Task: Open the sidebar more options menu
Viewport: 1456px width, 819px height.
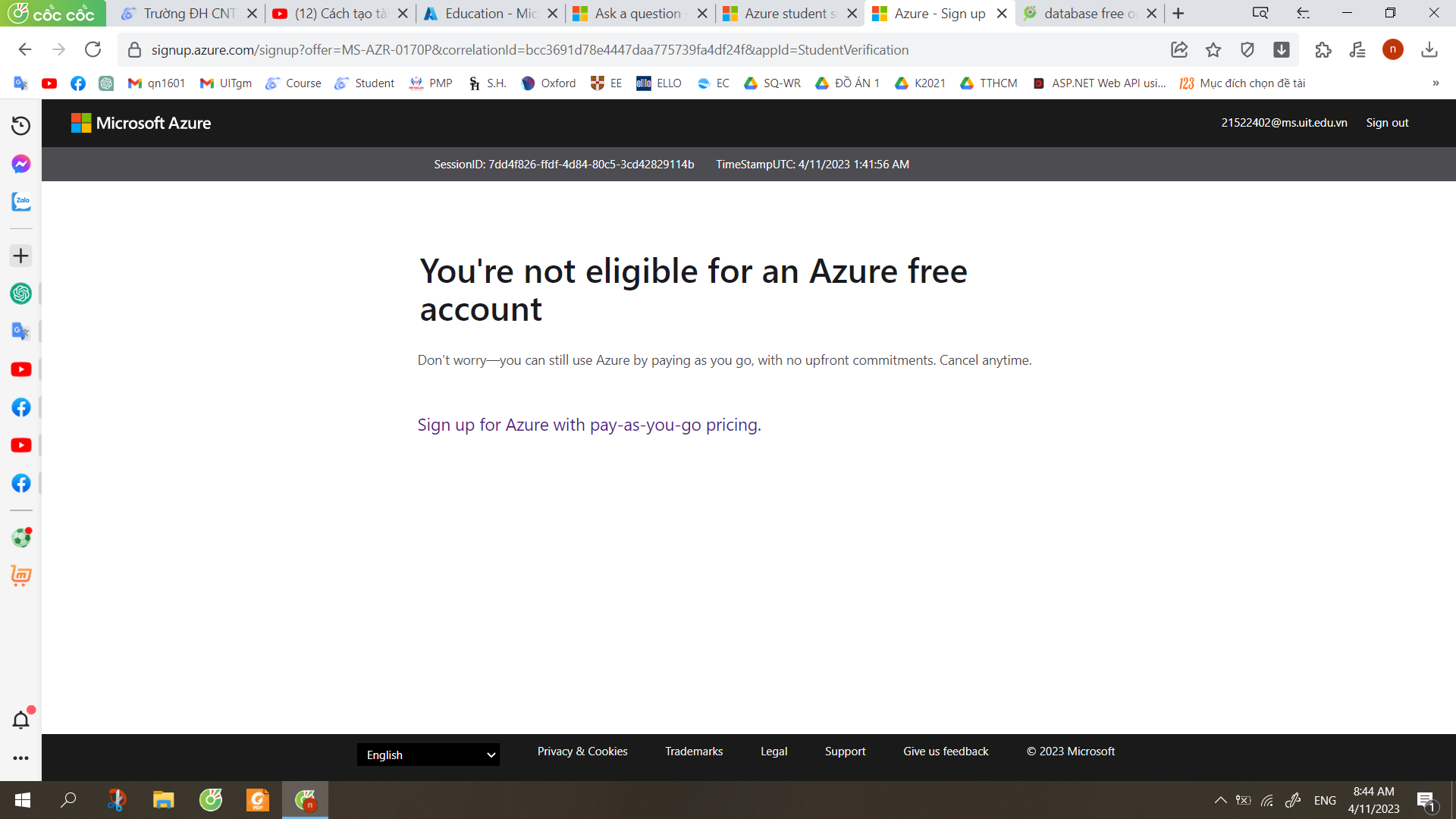Action: [20, 758]
